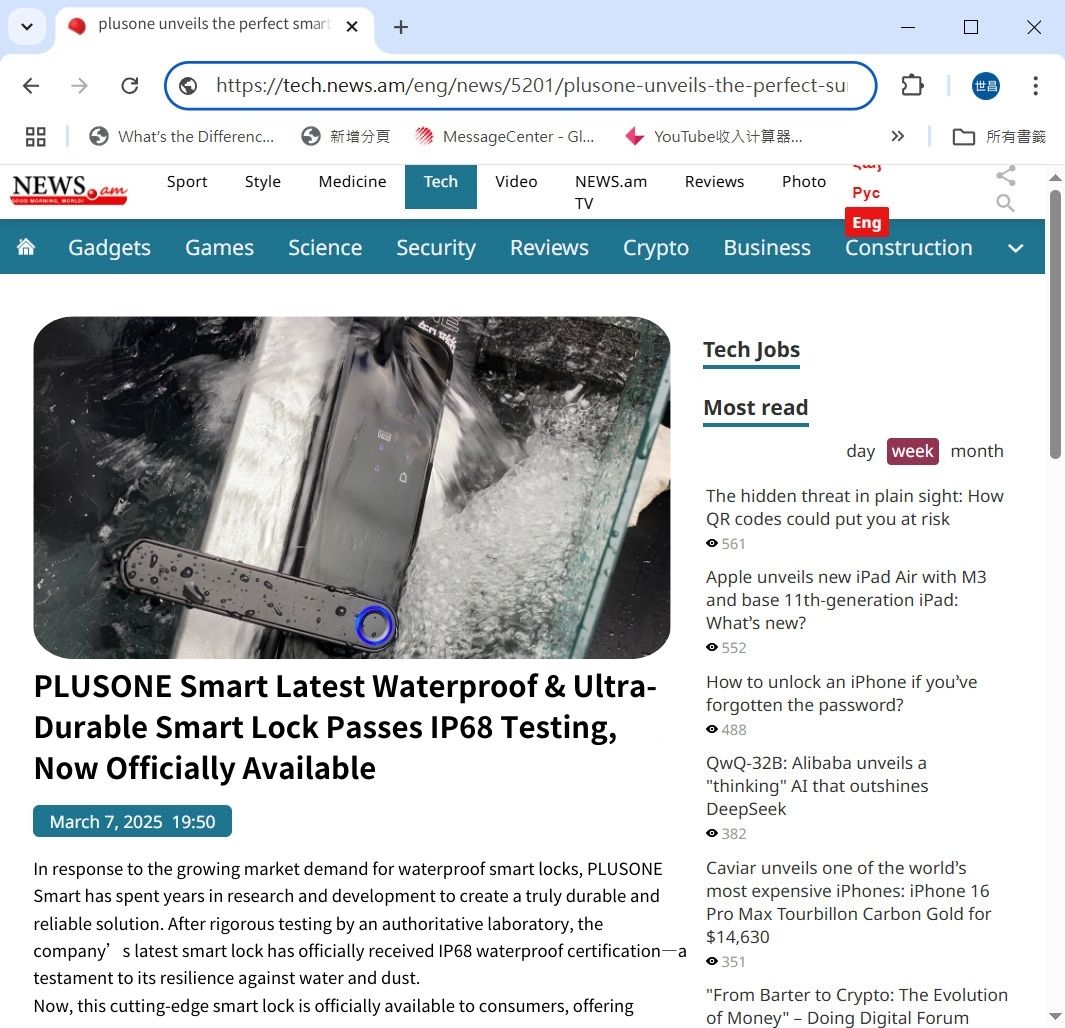Click the browser back arrow

click(31, 86)
